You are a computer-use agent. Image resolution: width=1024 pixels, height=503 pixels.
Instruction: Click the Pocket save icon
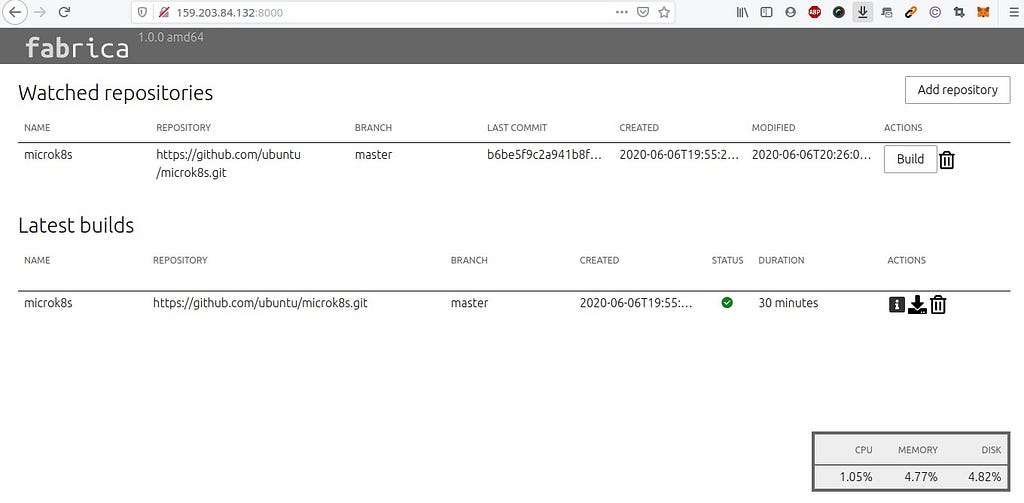tap(643, 12)
